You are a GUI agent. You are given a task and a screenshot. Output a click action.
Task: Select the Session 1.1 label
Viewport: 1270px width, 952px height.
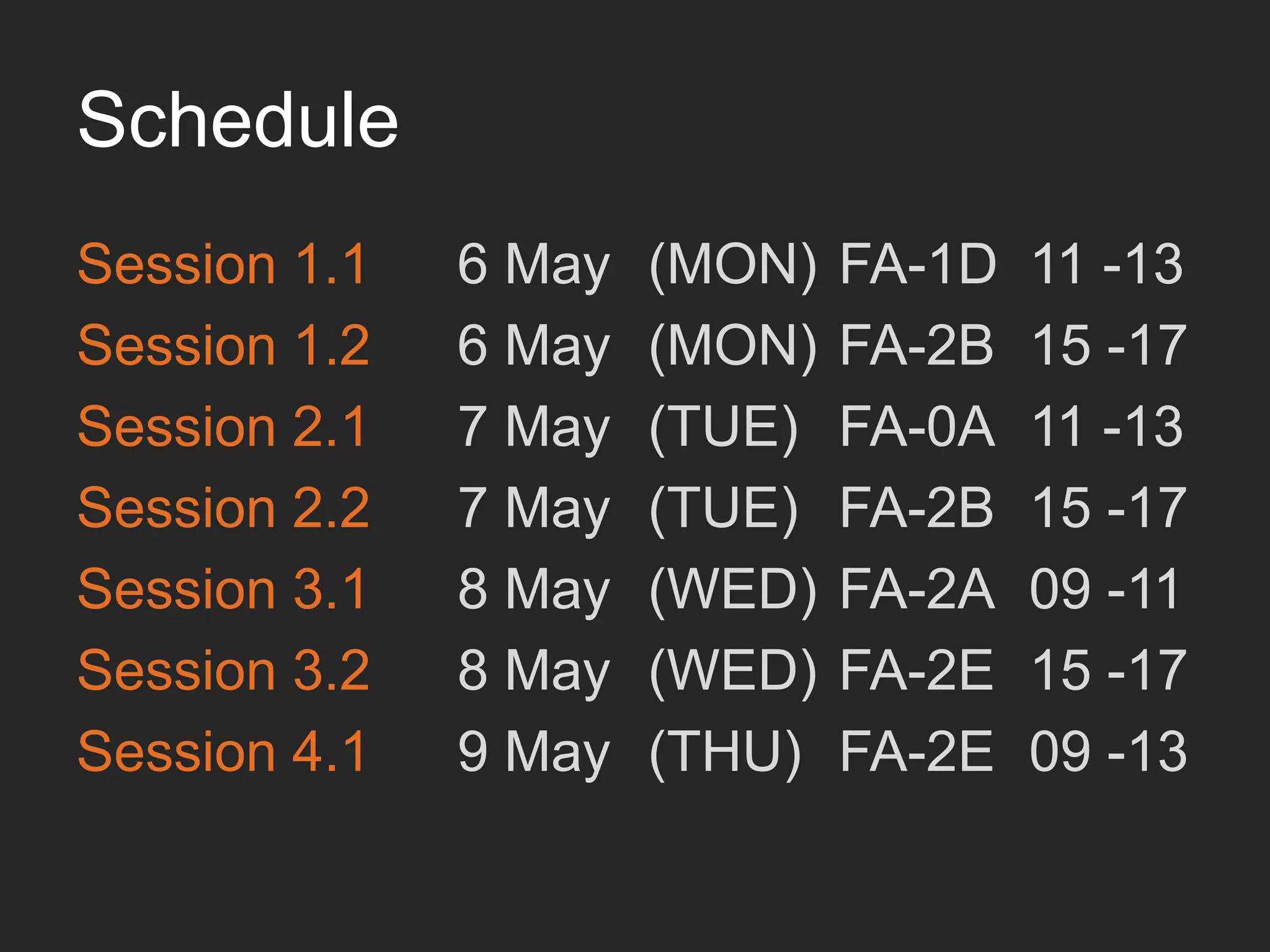(223, 264)
